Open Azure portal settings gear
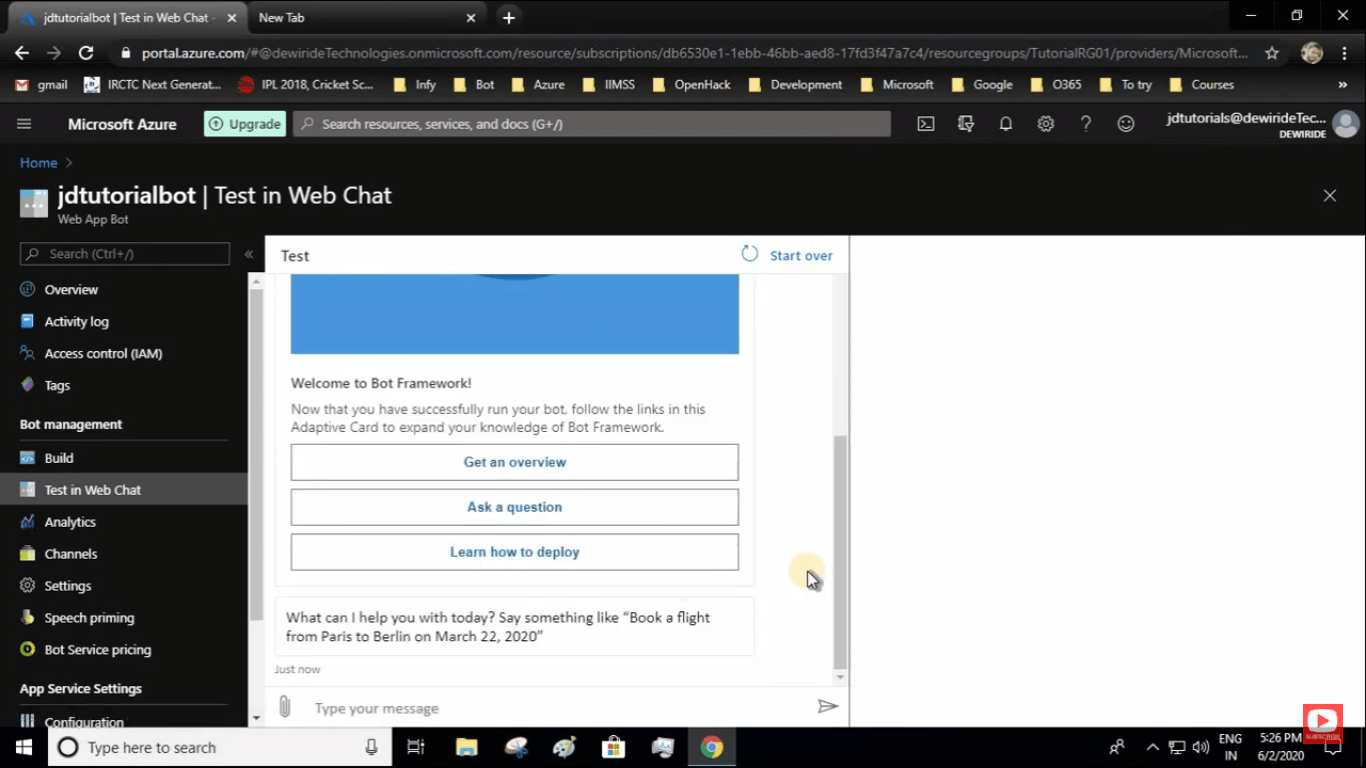 [1045, 124]
